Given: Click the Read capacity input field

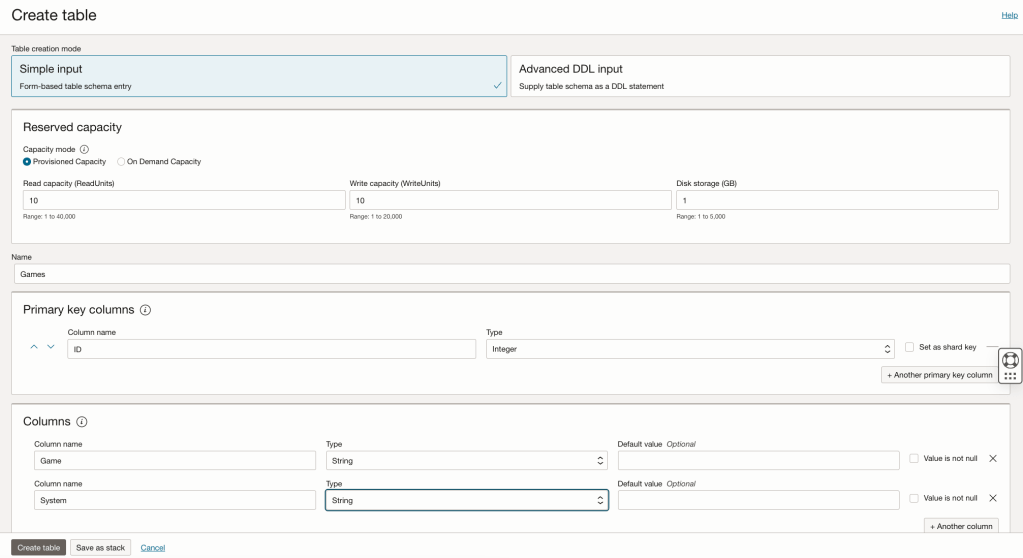Looking at the screenshot, I should pos(184,201).
